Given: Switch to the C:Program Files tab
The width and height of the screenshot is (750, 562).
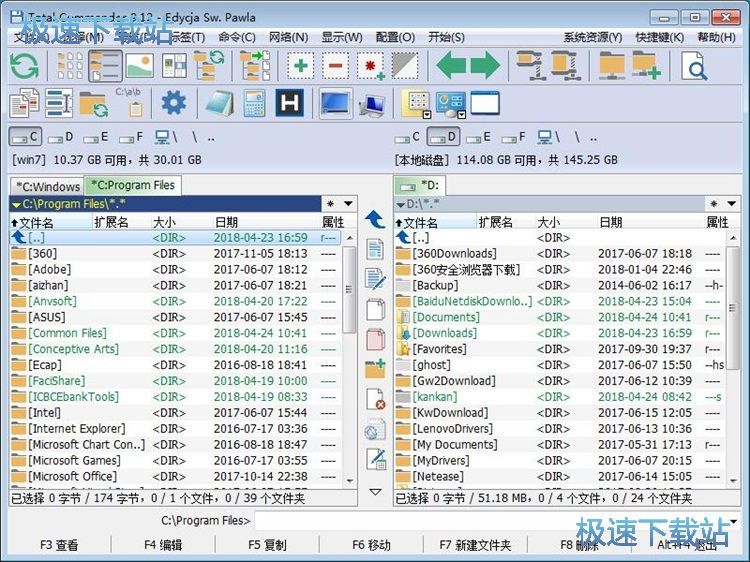Looking at the screenshot, I should (x=132, y=186).
